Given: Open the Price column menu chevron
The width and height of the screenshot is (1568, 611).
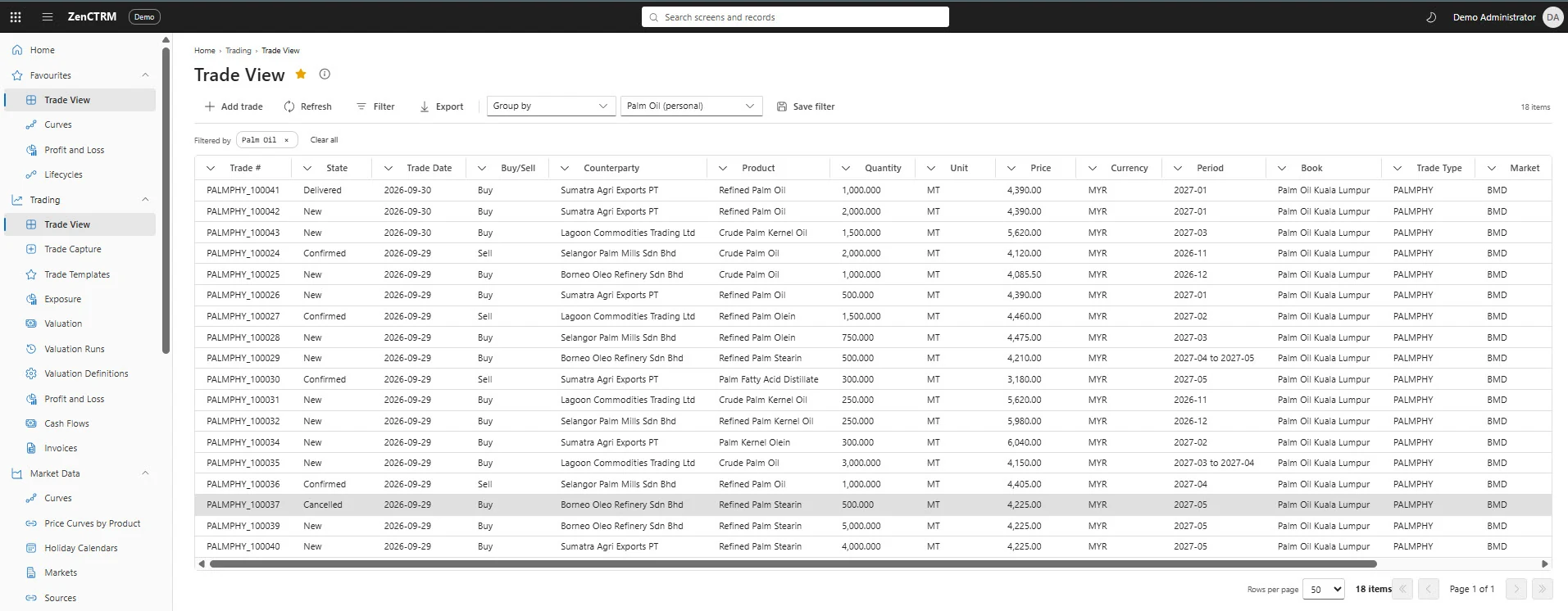Looking at the screenshot, I should point(1011,168).
